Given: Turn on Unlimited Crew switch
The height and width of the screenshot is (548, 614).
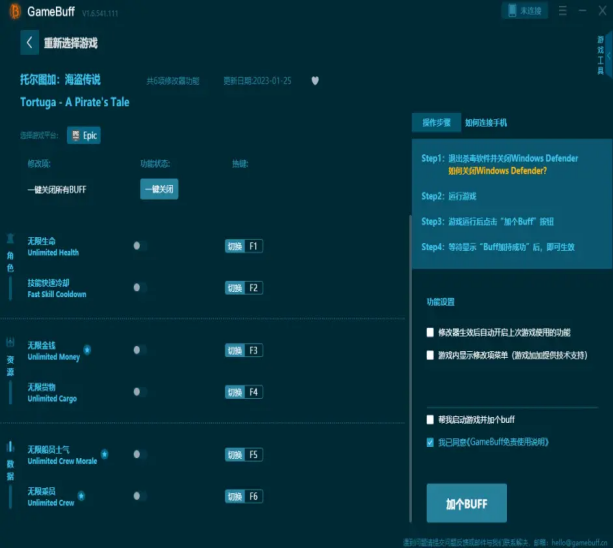Looking at the screenshot, I should click(140, 496).
